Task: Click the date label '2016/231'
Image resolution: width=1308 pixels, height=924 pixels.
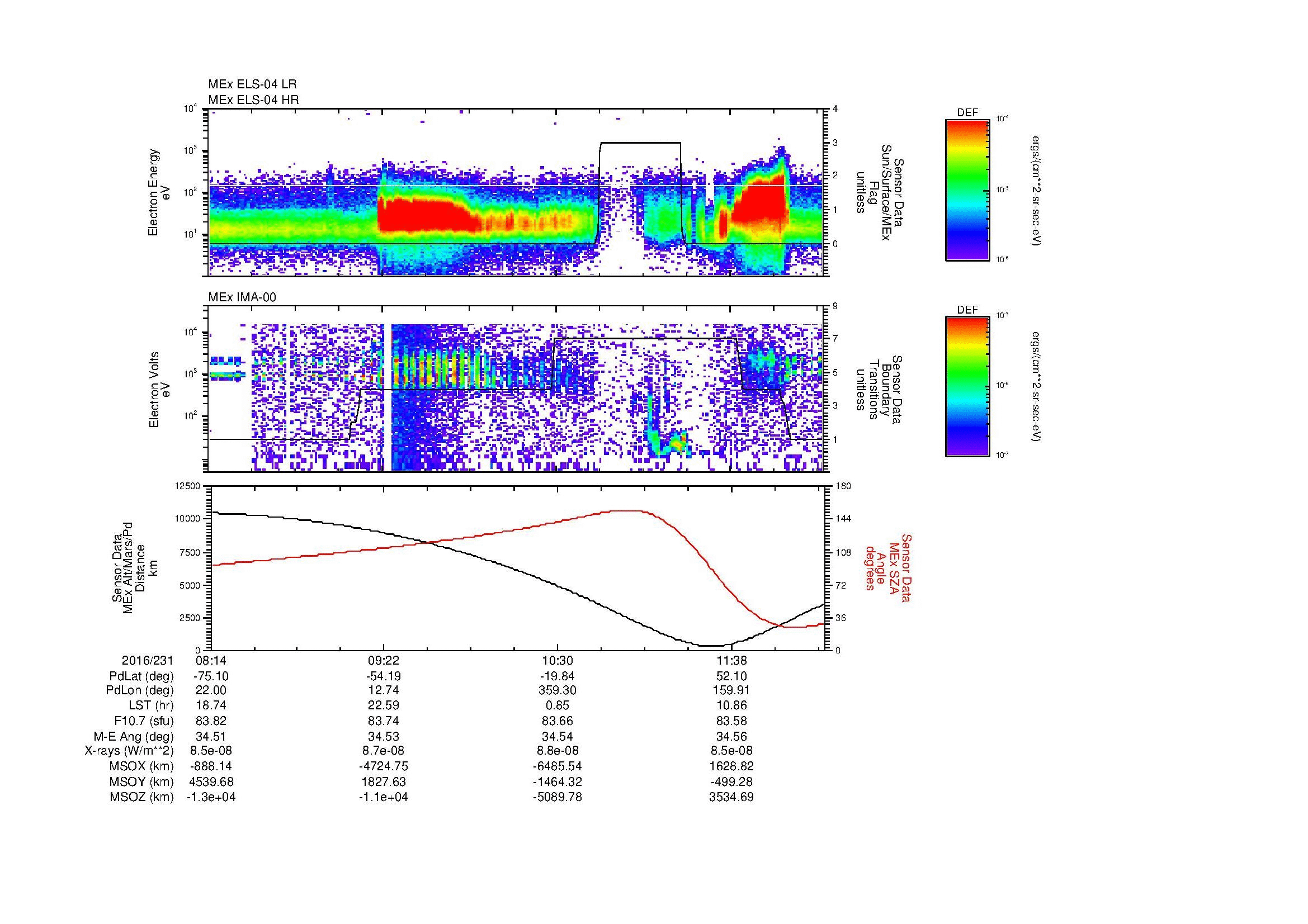Action: click(147, 660)
